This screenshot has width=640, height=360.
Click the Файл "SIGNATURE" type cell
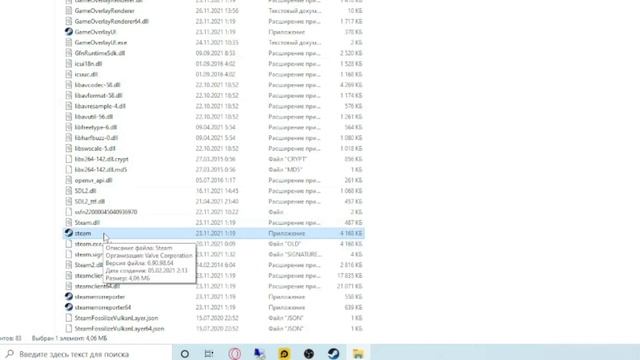tap(295, 254)
